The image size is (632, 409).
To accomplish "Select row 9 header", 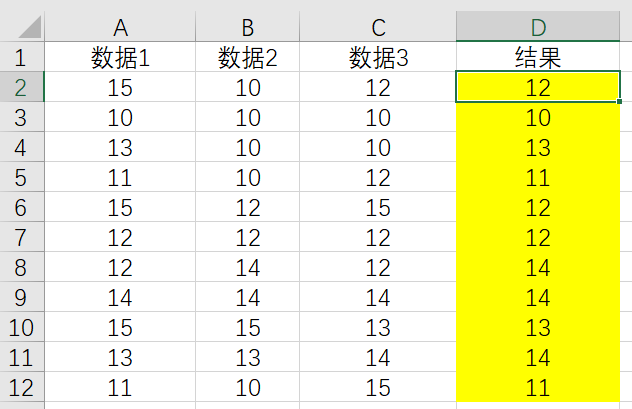I will 22,297.
